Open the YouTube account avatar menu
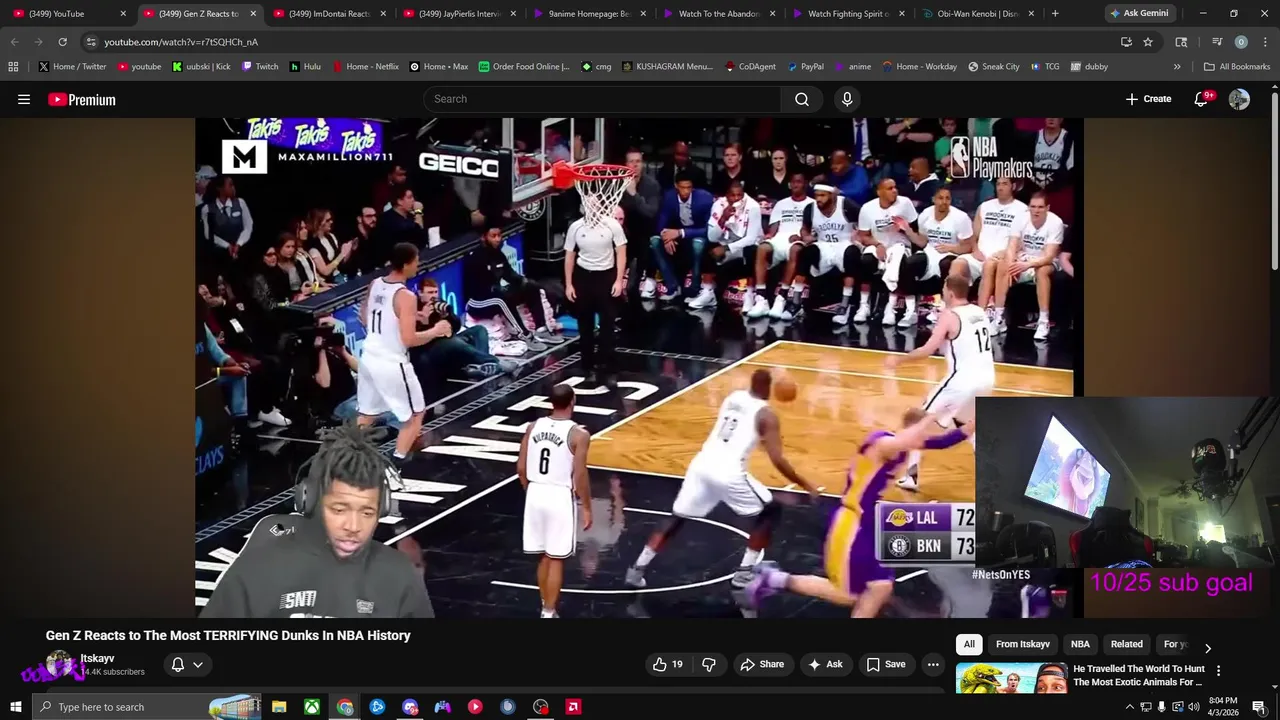Image resolution: width=1280 pixels, height=720 pixels. pos(1239,99)
